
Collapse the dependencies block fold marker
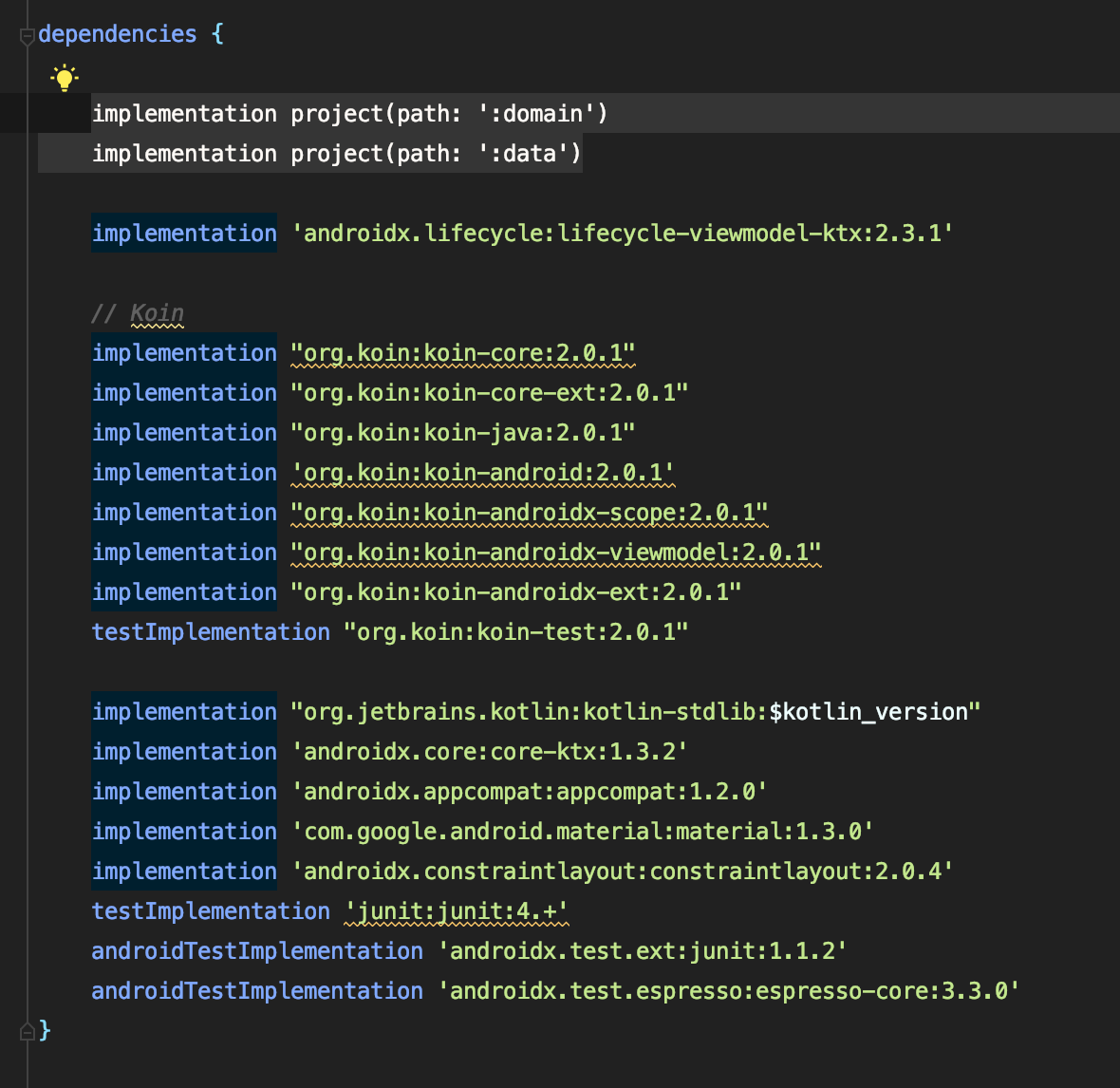(28, 36)
